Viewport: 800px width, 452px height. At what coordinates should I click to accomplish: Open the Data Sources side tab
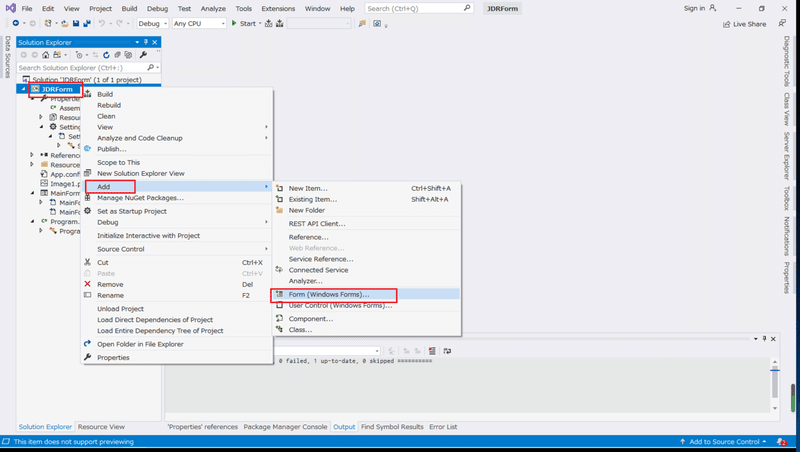point(8,57)
